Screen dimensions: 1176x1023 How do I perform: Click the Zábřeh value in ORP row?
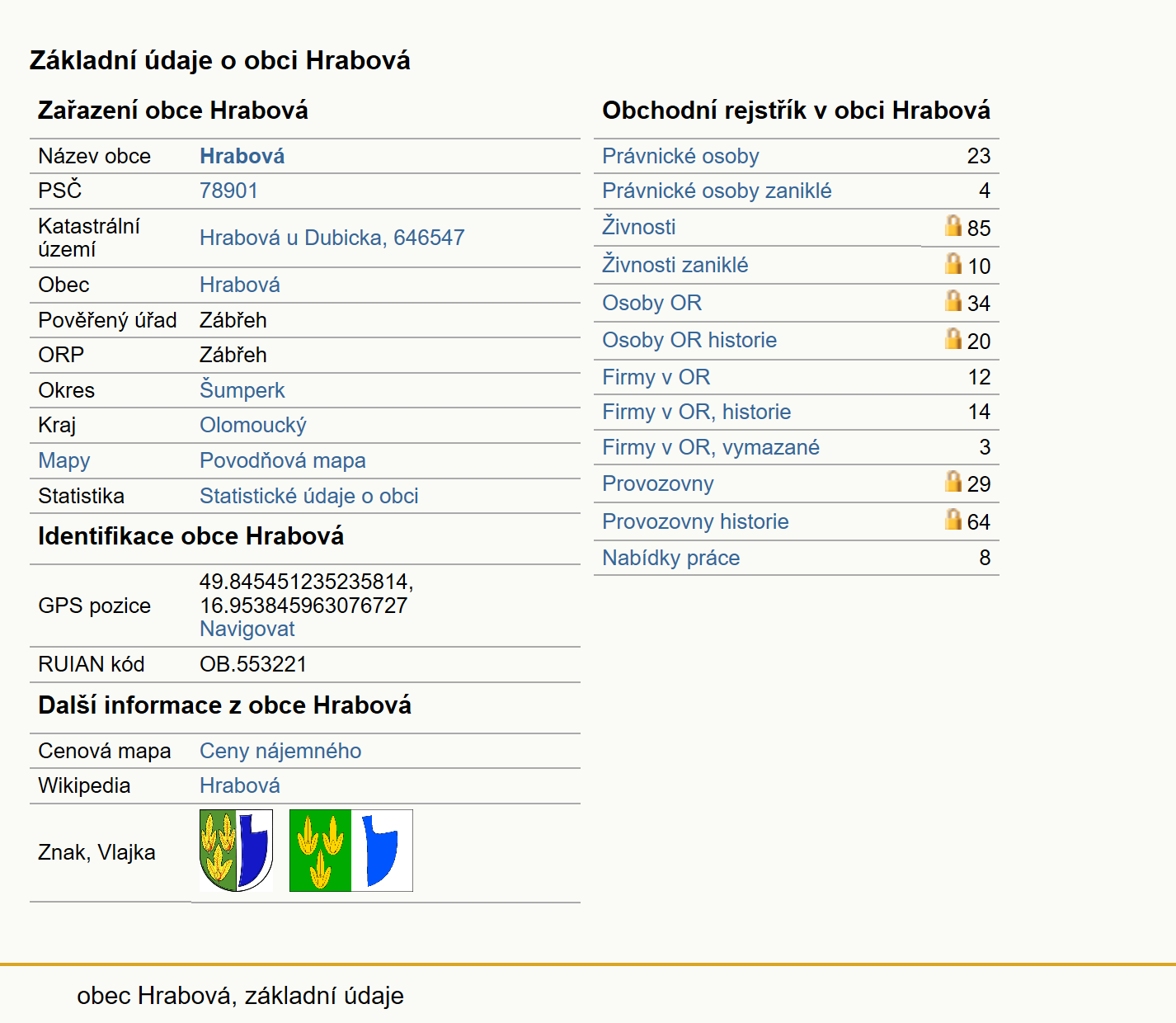point(233,355)
